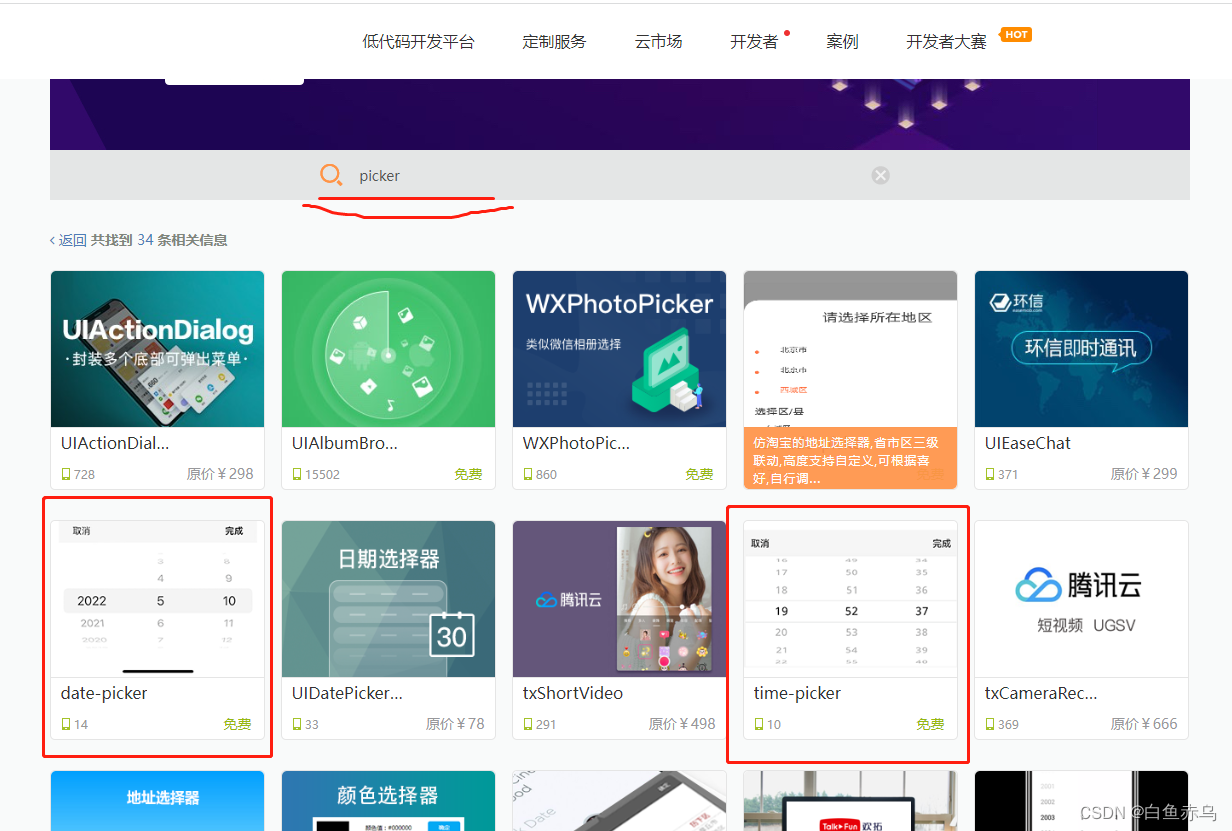Click the download icon next to date-picker's count
1232x831 pixels.
(x=67, y=723)
